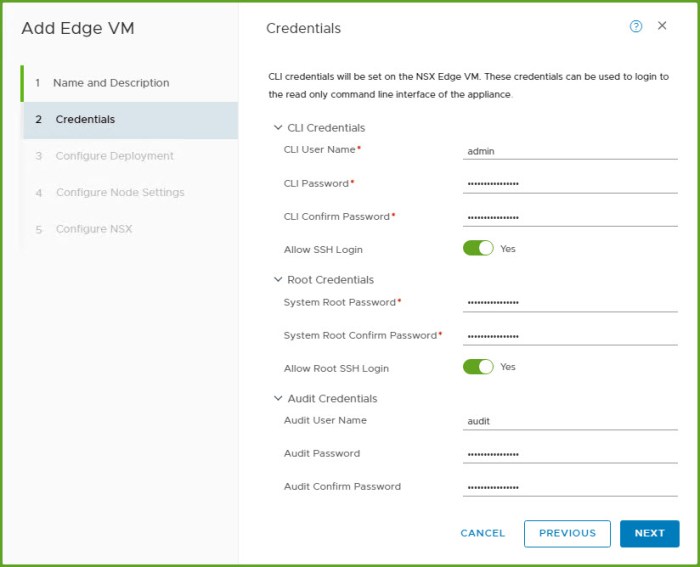This screenshot has height=567, width=700.
Task: Select the Configure Node Settings step
Action: tap(119, 193)
